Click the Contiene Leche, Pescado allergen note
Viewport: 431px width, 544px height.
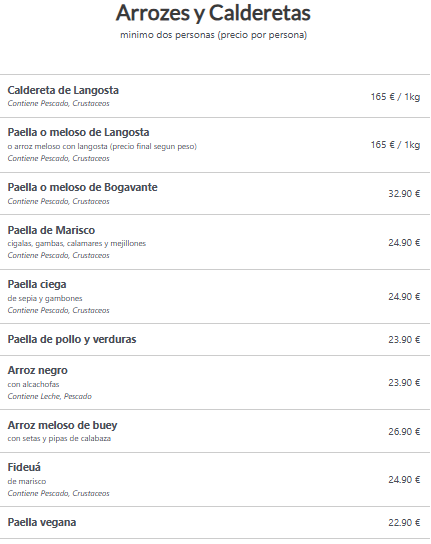pyautogui.click(x=50, y=396)
